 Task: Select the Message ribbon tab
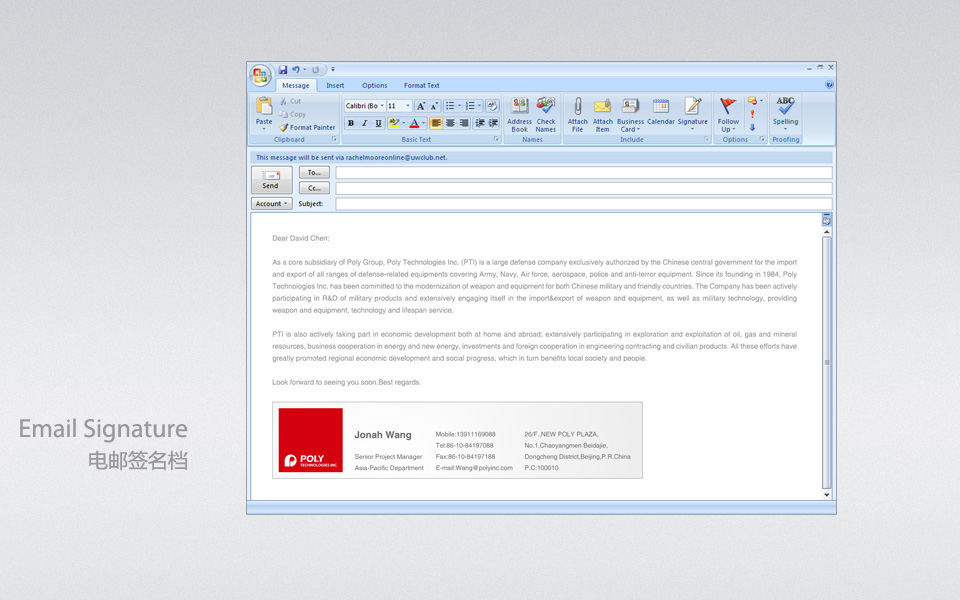296,86
